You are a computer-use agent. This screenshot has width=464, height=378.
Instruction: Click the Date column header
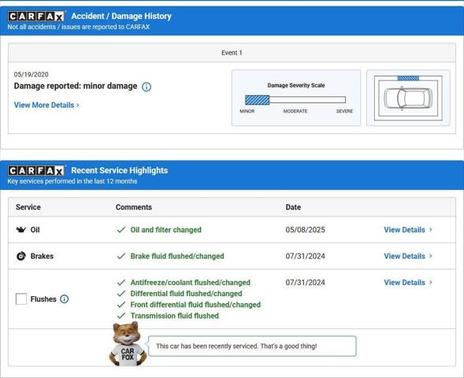pos(293,207)
